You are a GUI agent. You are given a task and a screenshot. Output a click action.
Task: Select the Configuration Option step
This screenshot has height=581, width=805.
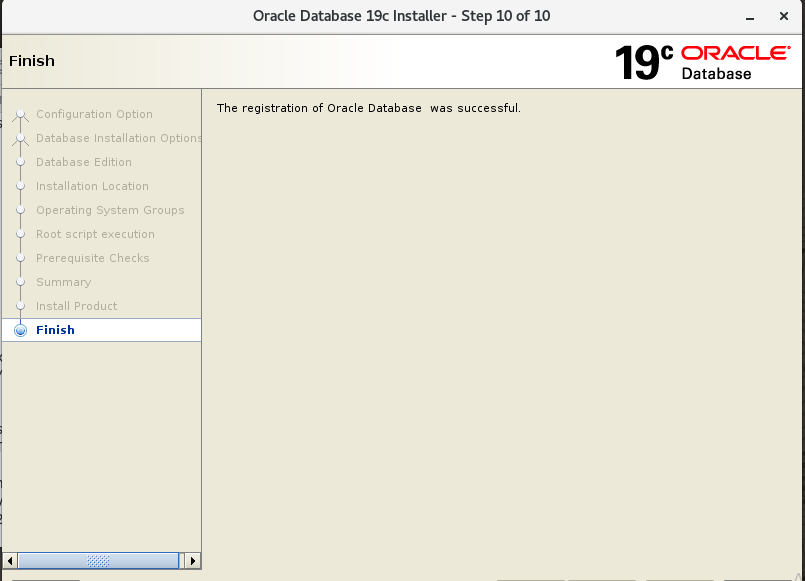pos(94,114)
